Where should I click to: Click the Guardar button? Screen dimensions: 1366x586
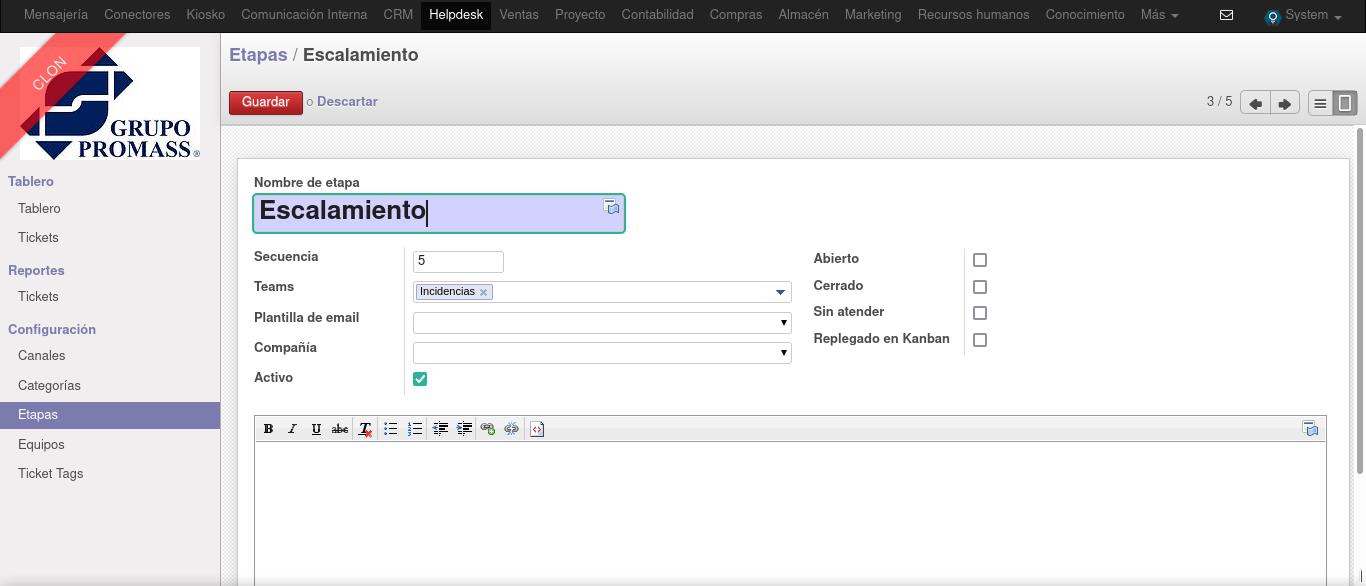point(266,102)
